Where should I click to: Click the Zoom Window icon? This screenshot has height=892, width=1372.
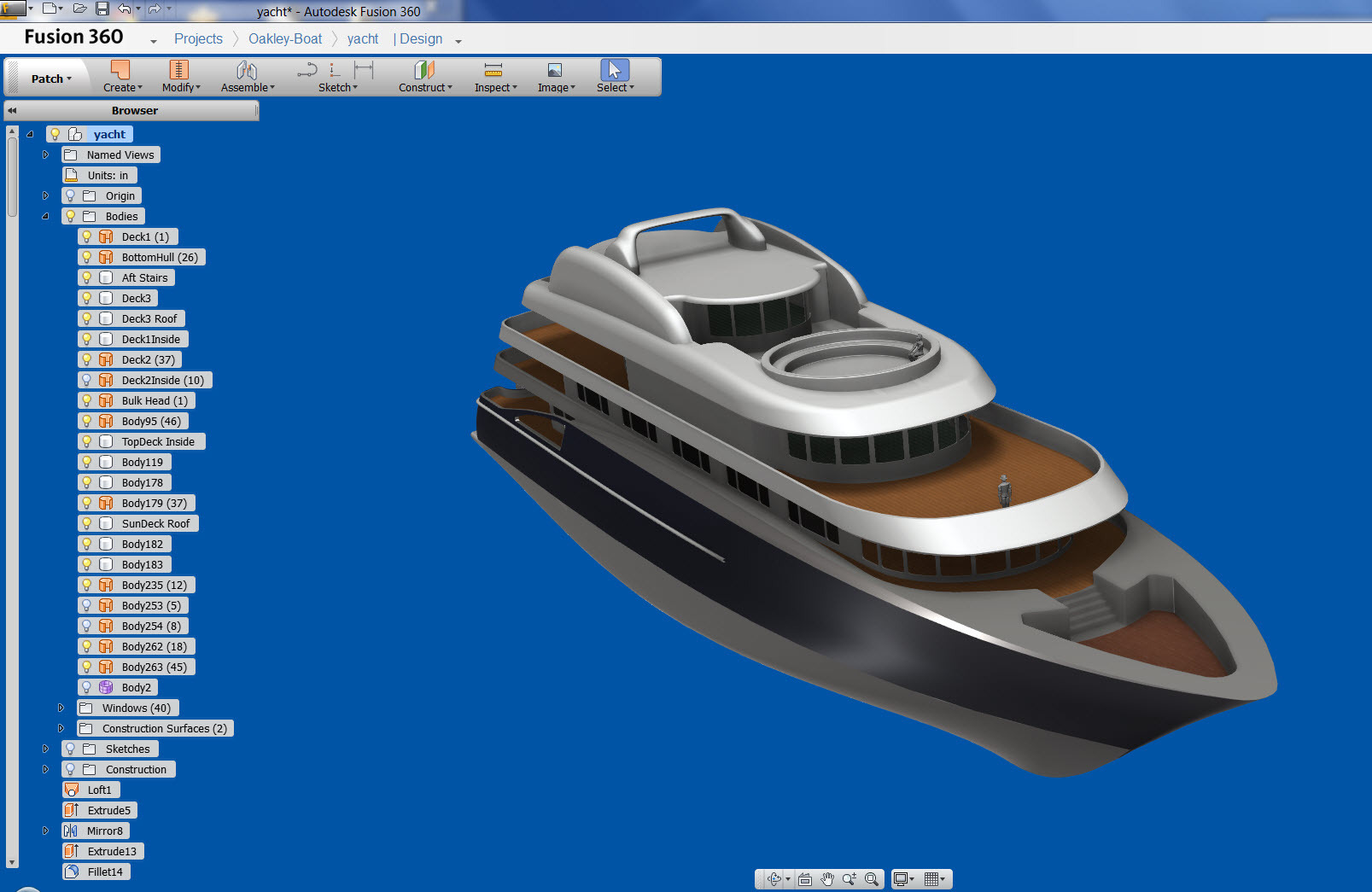pos(871,878)
